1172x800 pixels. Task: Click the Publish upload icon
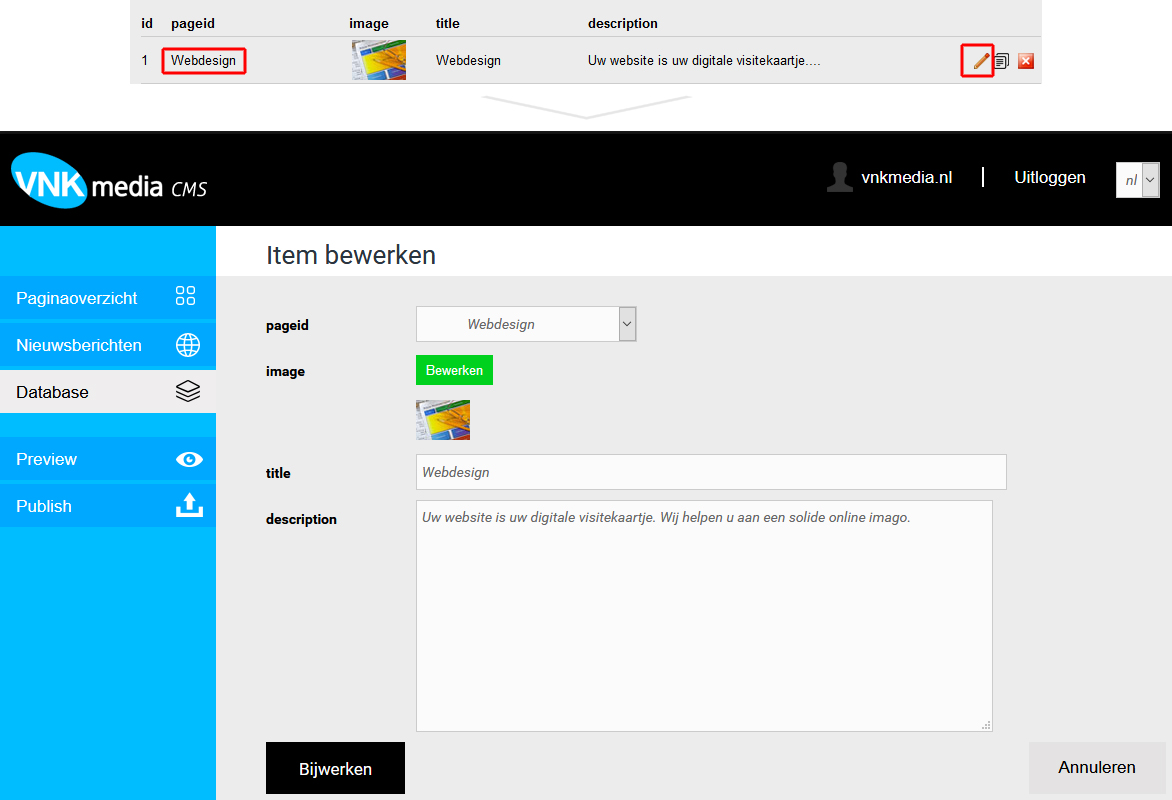(188, 506)
